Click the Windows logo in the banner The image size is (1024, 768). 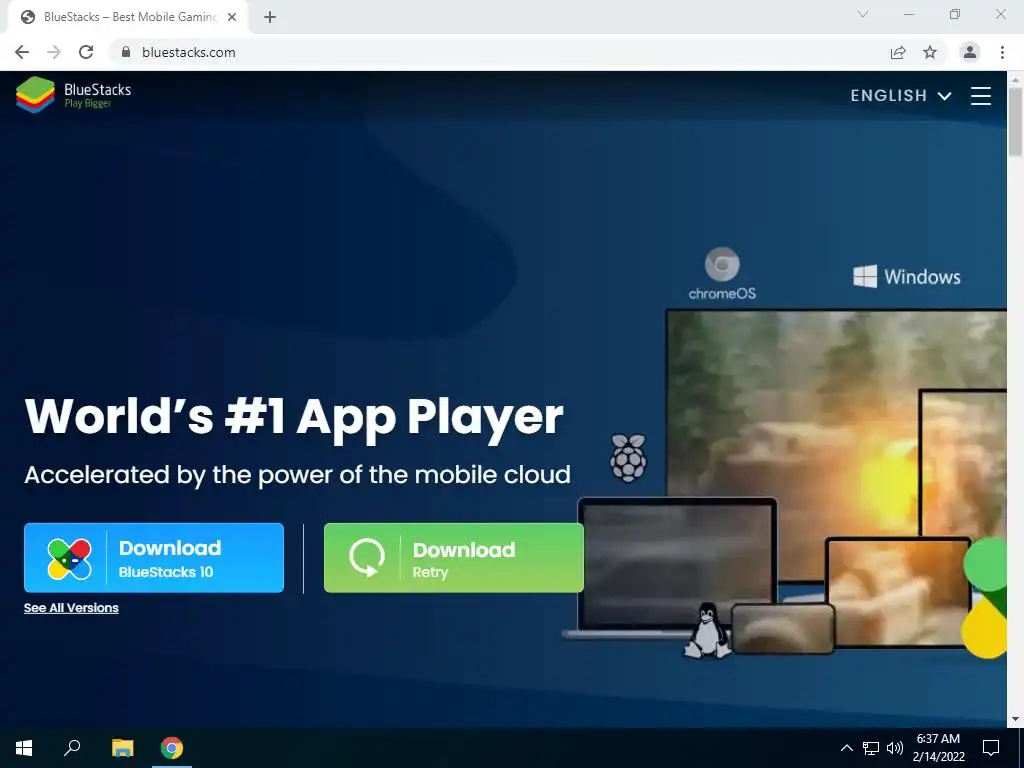coord(906,277)
